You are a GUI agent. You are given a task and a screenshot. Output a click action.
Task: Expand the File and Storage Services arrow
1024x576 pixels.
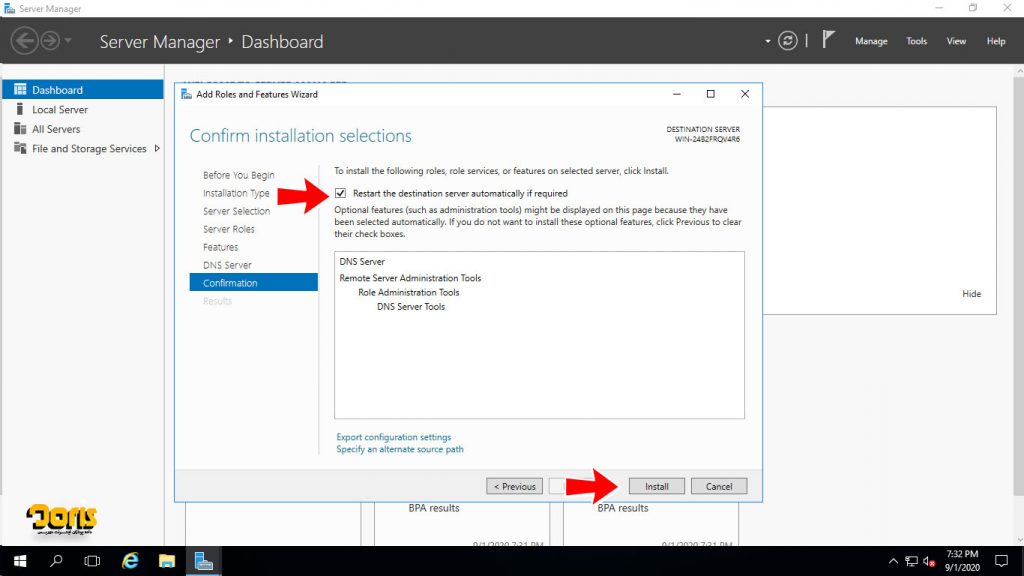point(157,148)
